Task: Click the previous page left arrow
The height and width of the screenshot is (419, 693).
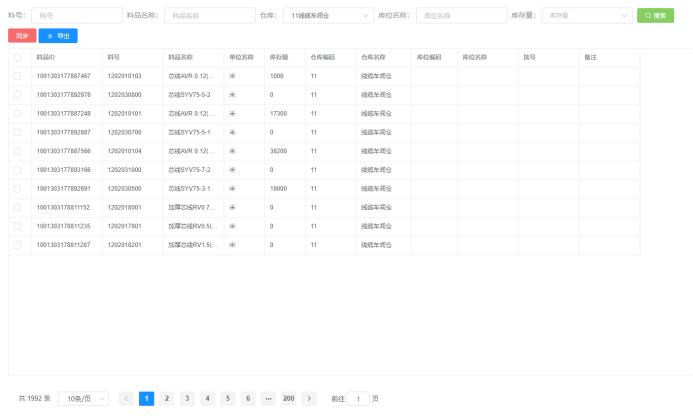Action: tap(126, 398)
